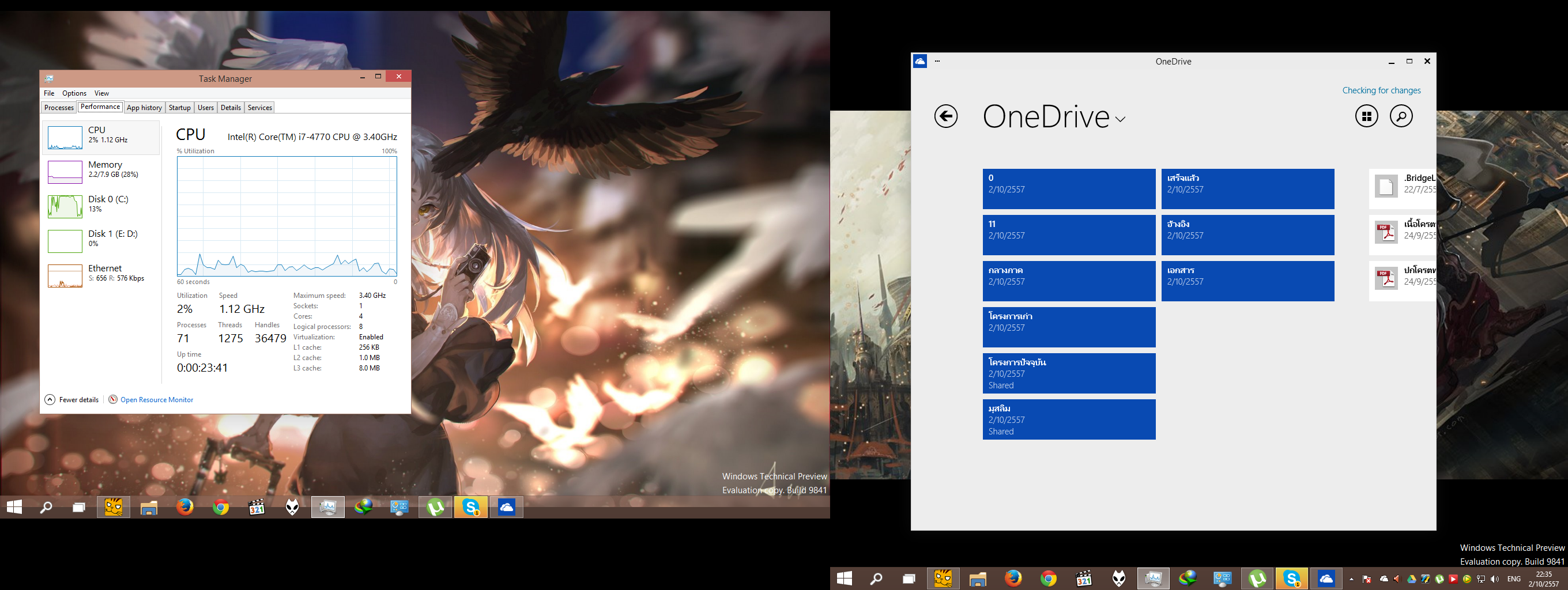Open the File menu in Task Manager
1568x590 pixels.
pos(50,93)
